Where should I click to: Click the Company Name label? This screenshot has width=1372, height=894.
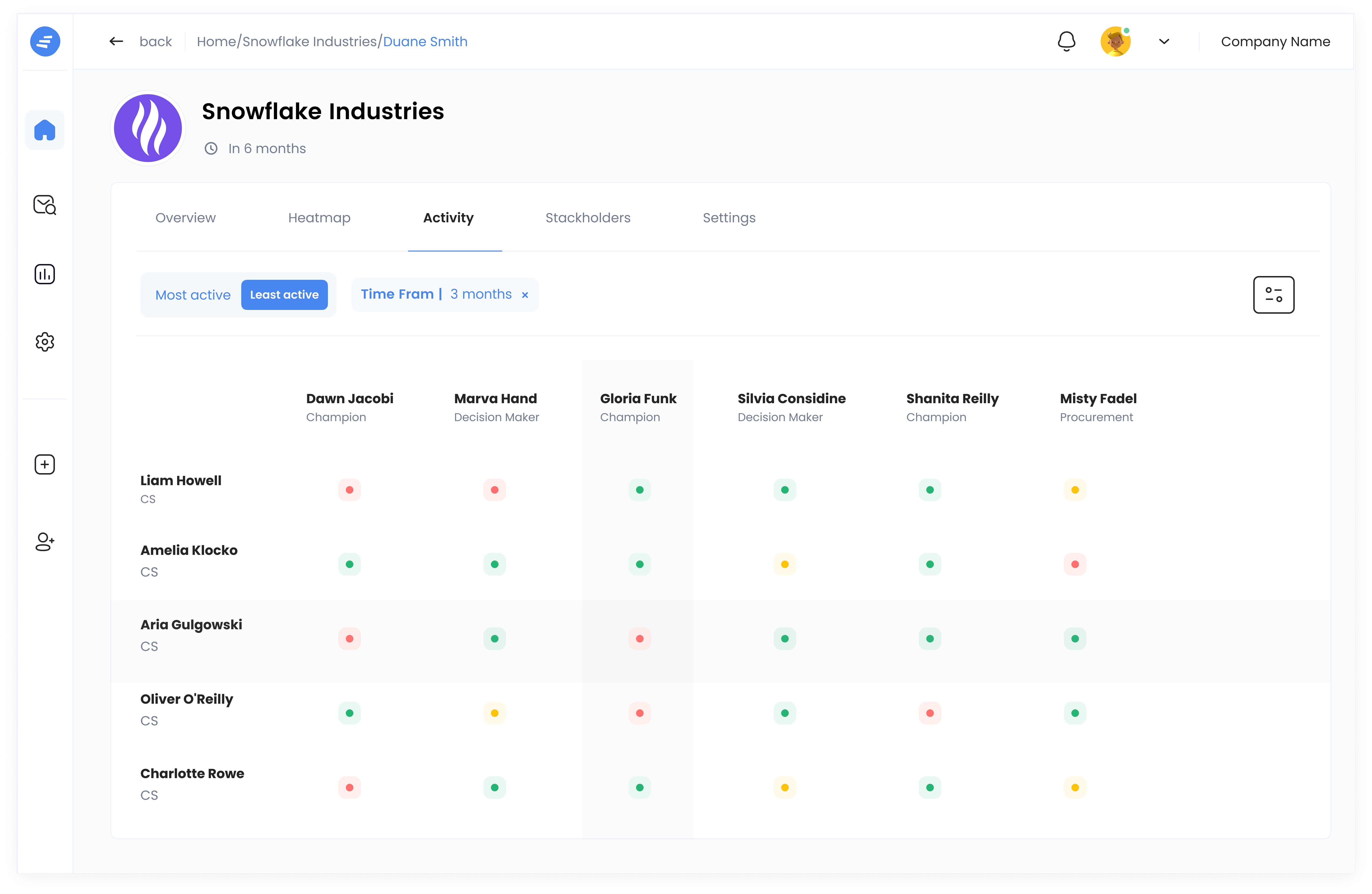click(x=1276, y=41)
